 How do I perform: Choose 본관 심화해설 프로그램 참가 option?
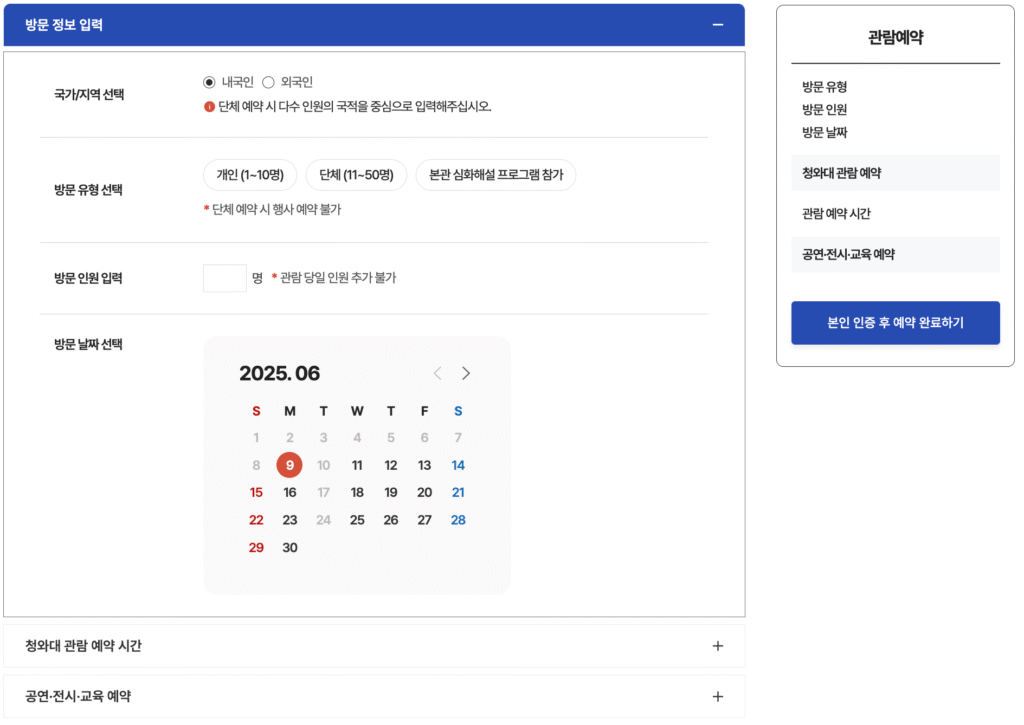click(496, 175)
